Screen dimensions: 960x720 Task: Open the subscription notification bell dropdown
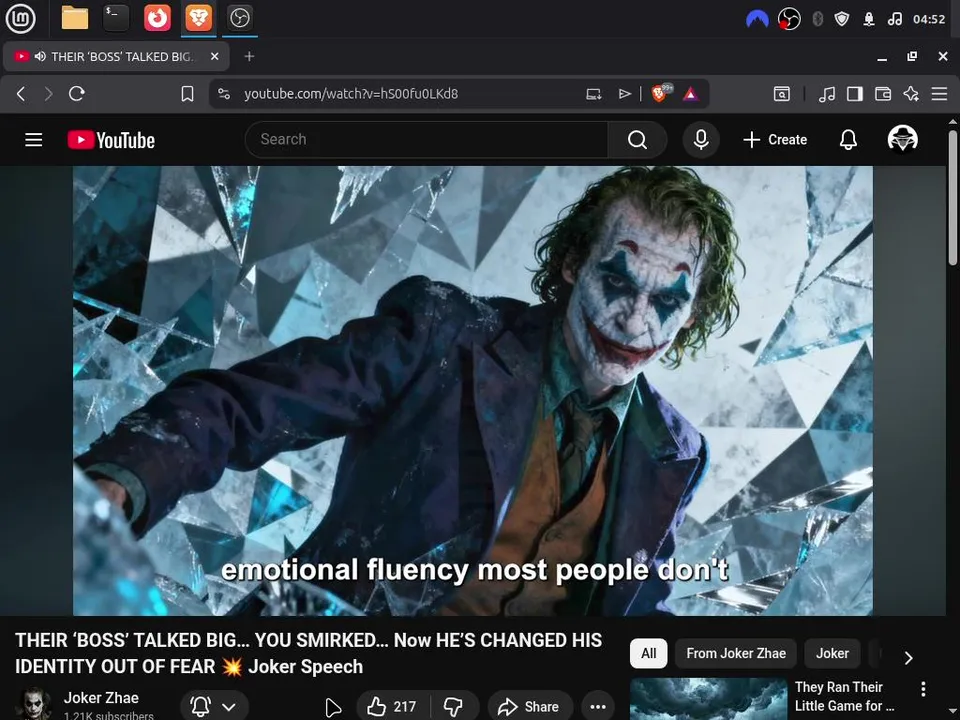point(214,707)
